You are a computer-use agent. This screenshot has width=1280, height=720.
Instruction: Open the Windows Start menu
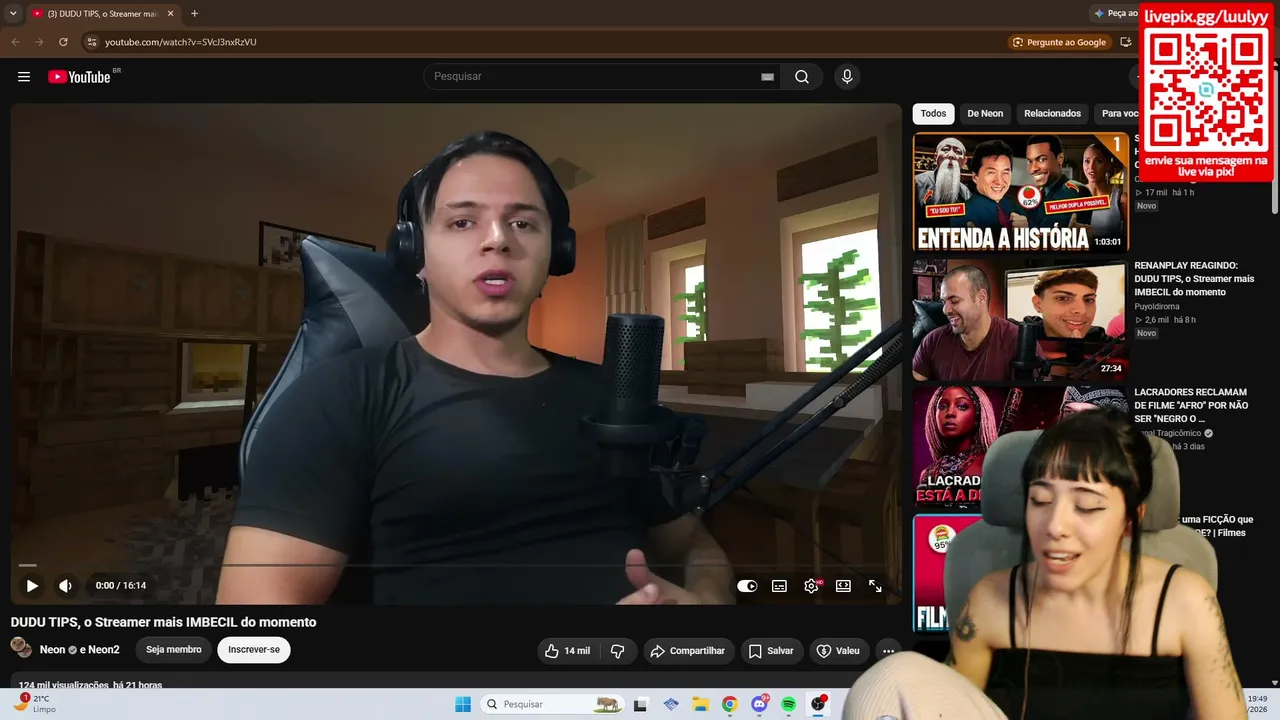(463, 704)
